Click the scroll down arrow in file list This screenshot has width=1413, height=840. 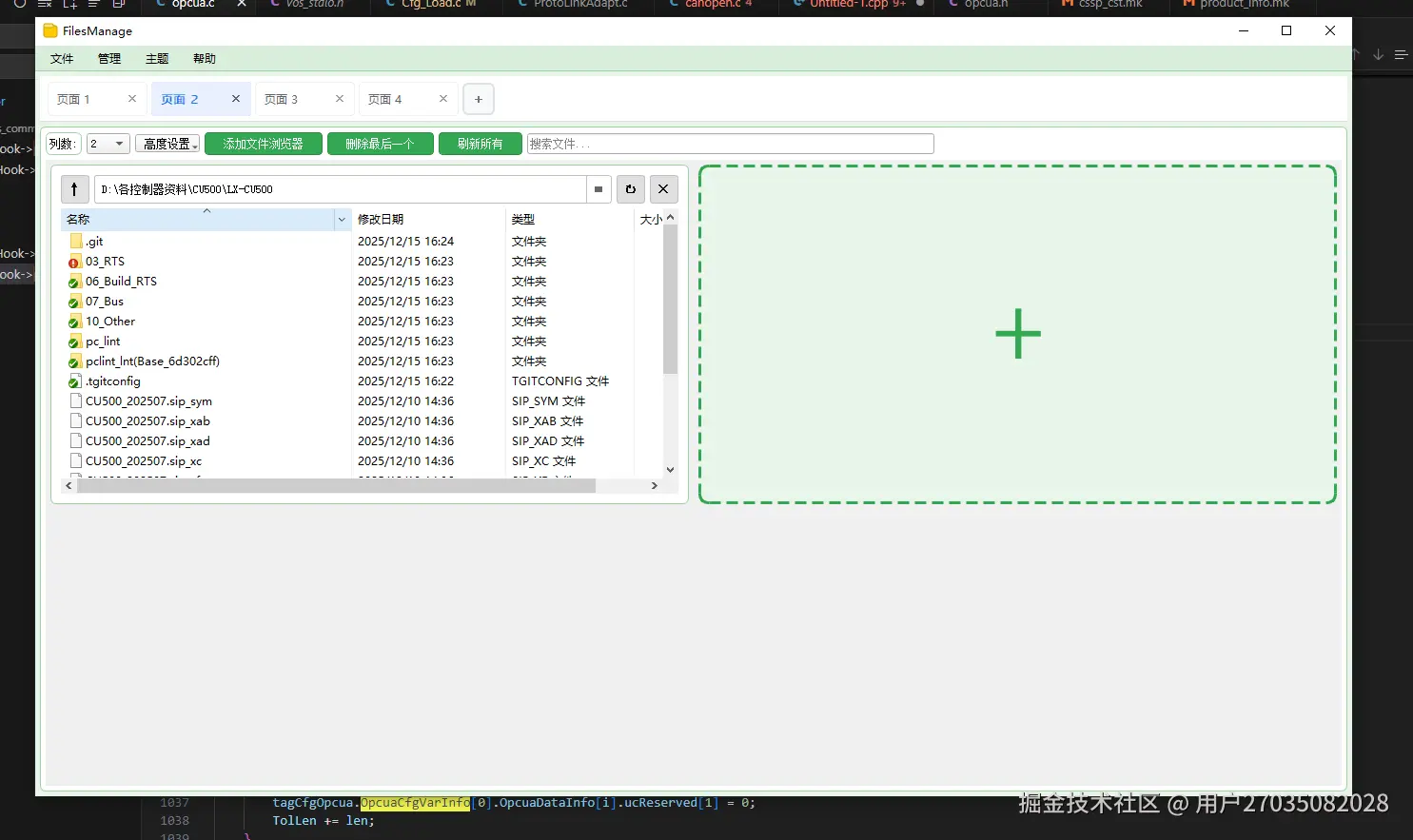670,469
